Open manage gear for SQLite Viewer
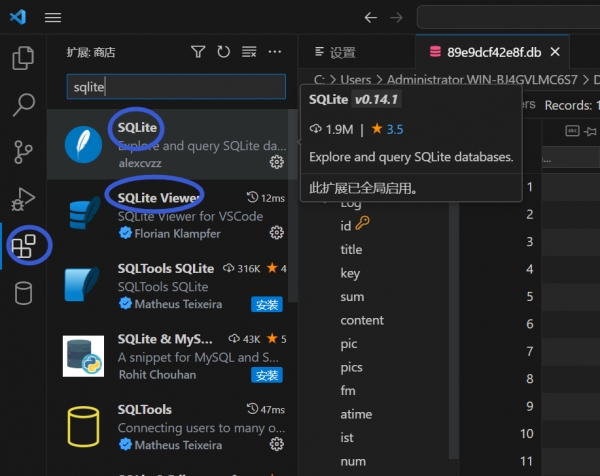600x476 pixels. click(x=277, y=232)
